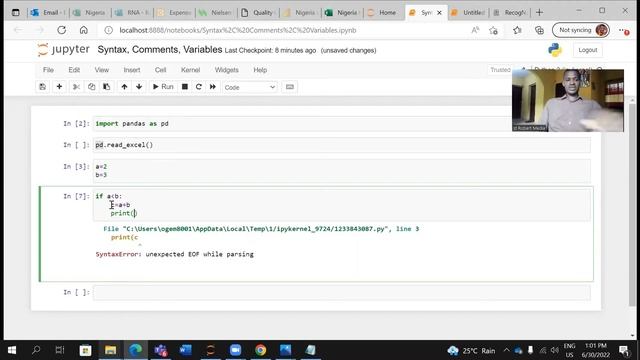Click the Logout button
Screen dimensions: 640x360
coord(587,50)
